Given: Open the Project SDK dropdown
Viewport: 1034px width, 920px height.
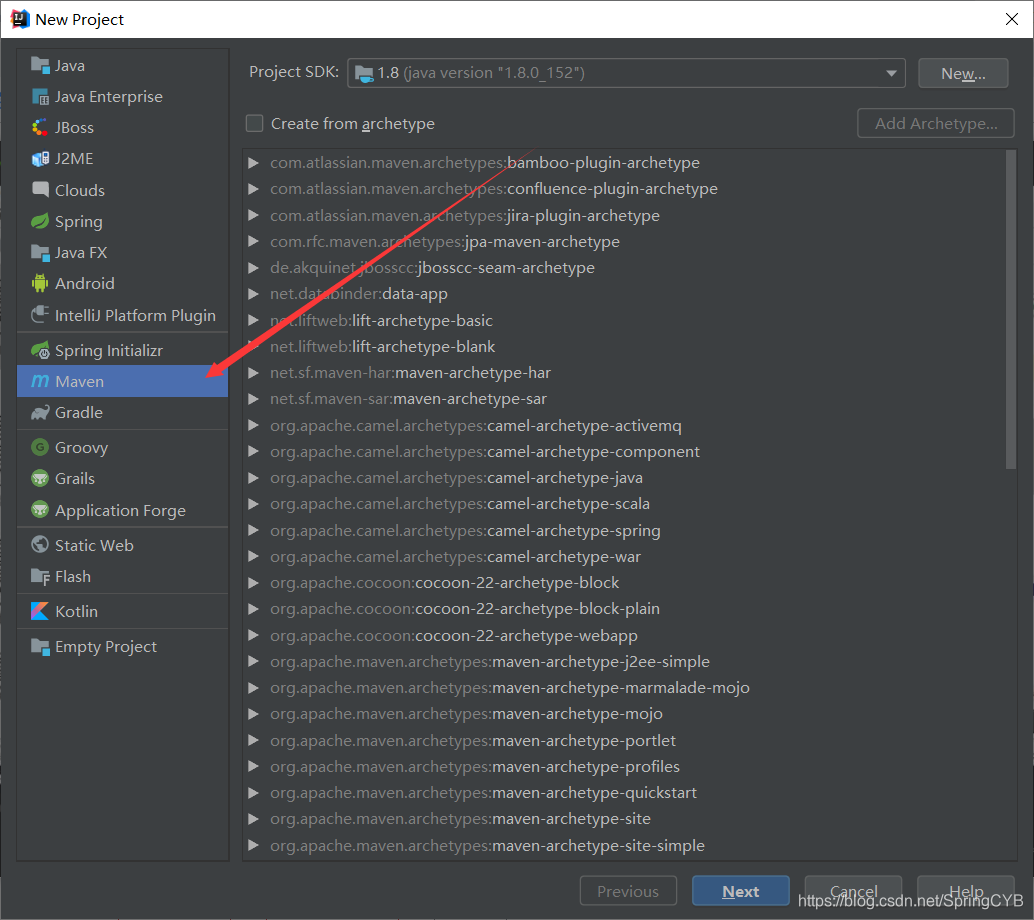Looking at the screenshot, I should pos(626,73).
